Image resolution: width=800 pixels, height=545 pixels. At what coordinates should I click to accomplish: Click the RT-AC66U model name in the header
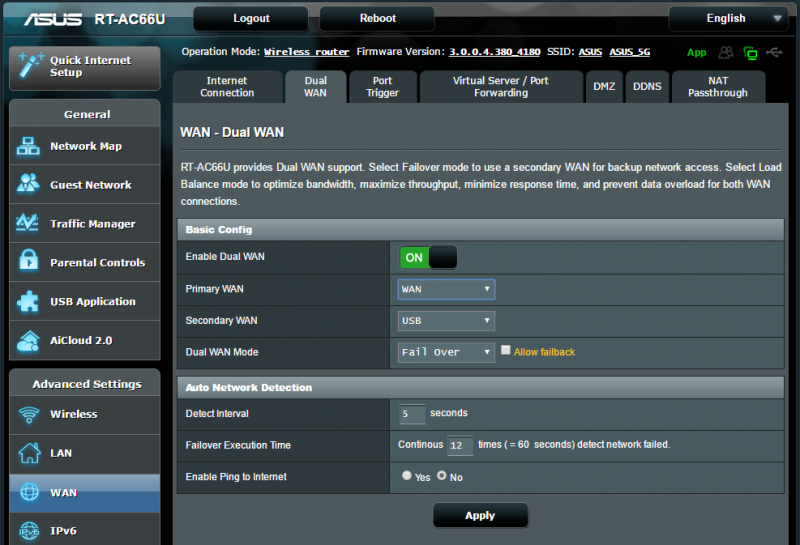click(x=130, y=19)
